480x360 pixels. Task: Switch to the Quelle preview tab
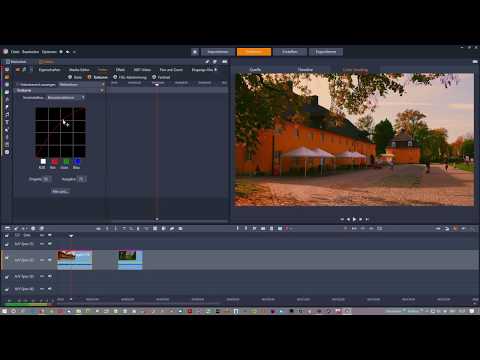(255, 69)
